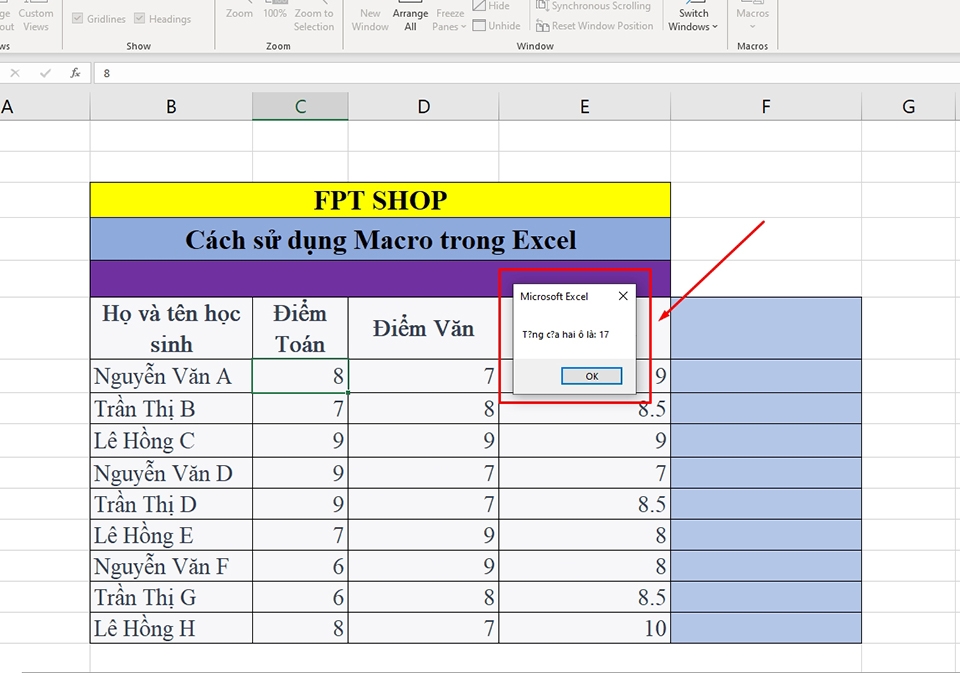Click OK in the Microsoft Excel dialog
Screen dimensions: 960x673
[x=591, y=376]
